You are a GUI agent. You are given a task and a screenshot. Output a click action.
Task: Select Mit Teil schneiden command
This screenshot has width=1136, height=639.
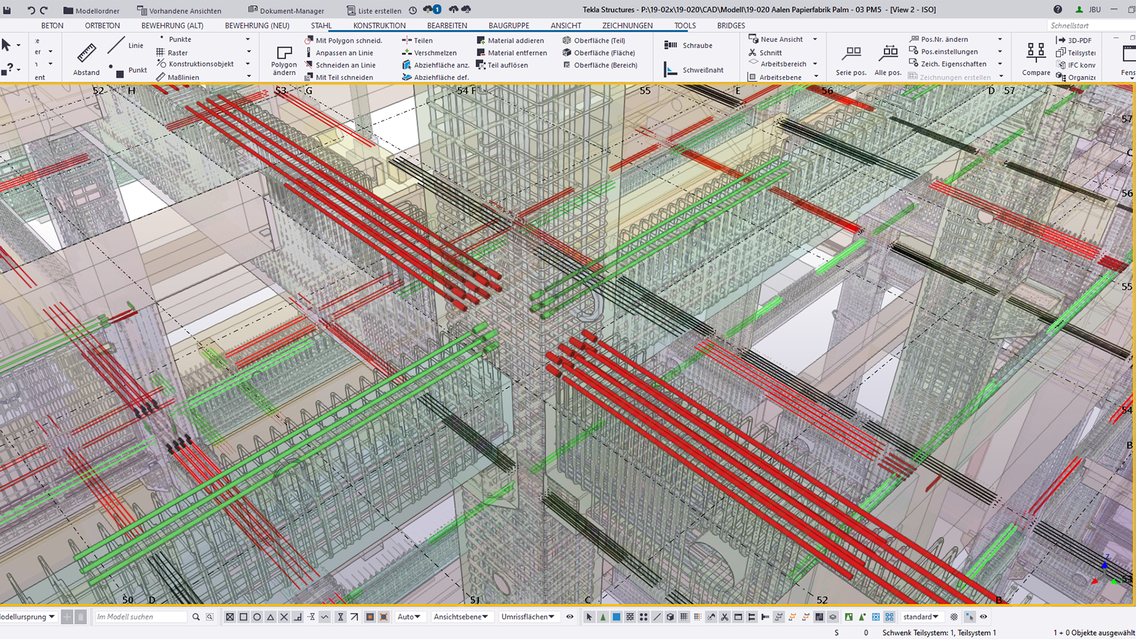(338, 78)
